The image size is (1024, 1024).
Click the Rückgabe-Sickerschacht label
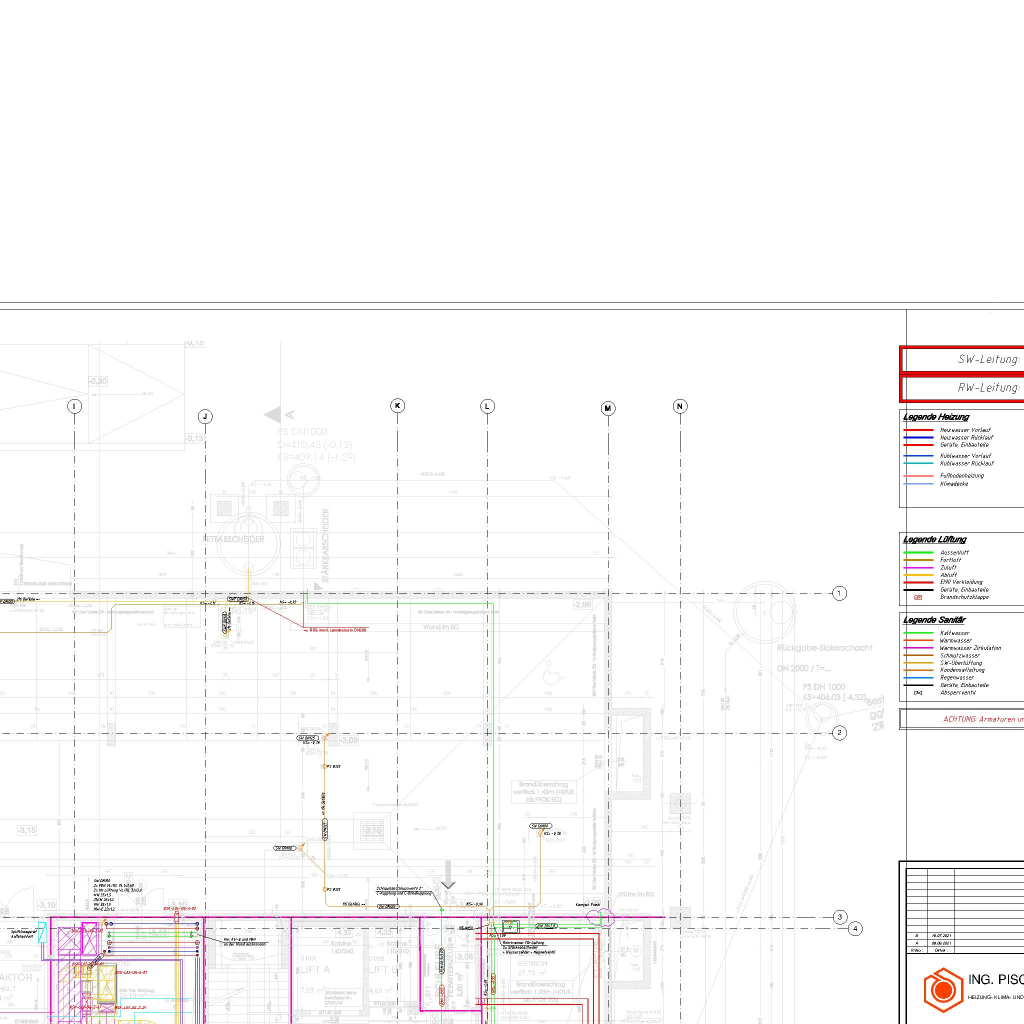[824, 648]
